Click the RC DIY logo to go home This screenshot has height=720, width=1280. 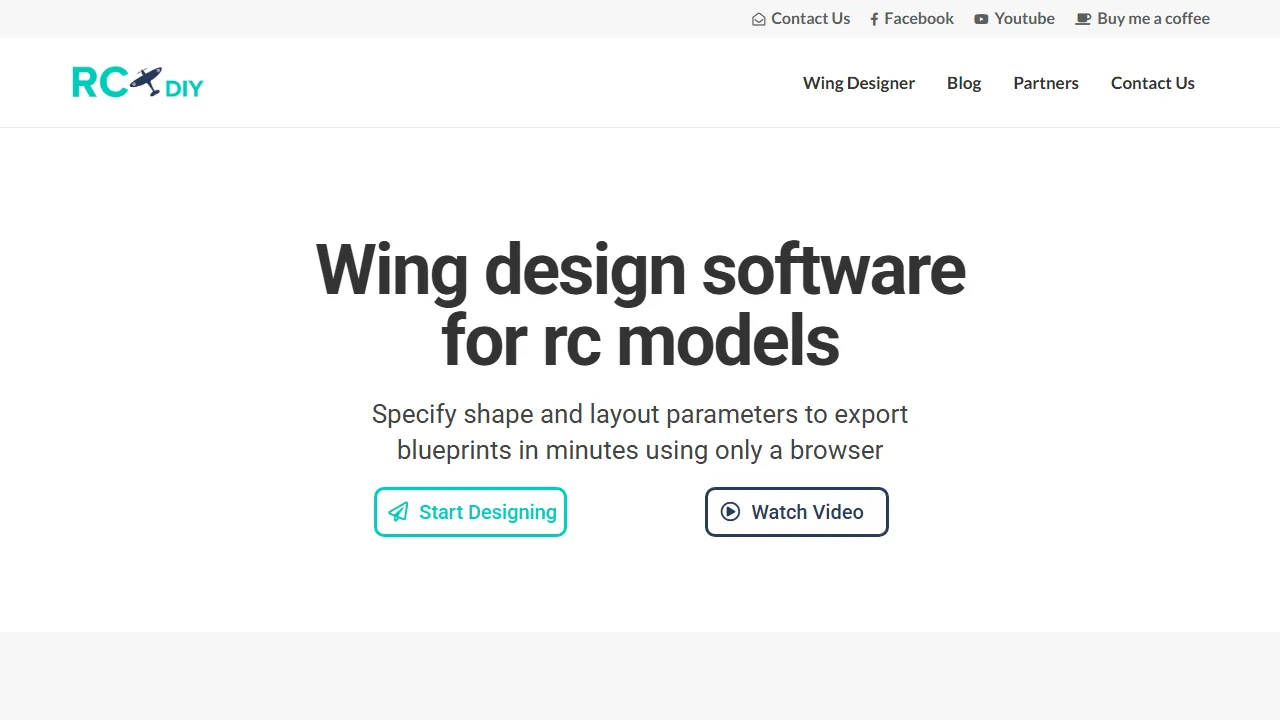(x=137, y=82)
